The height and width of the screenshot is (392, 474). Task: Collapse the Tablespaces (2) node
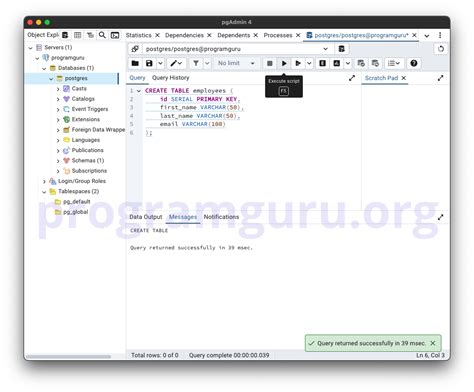(x=44, y=192)
